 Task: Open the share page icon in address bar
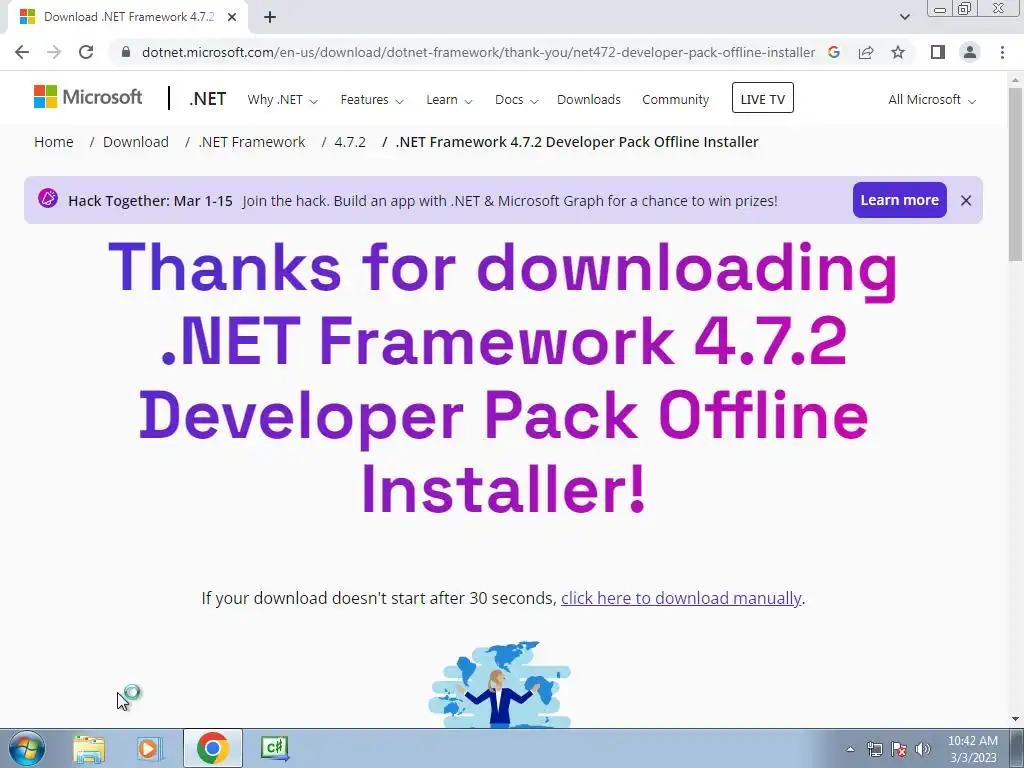866,52
